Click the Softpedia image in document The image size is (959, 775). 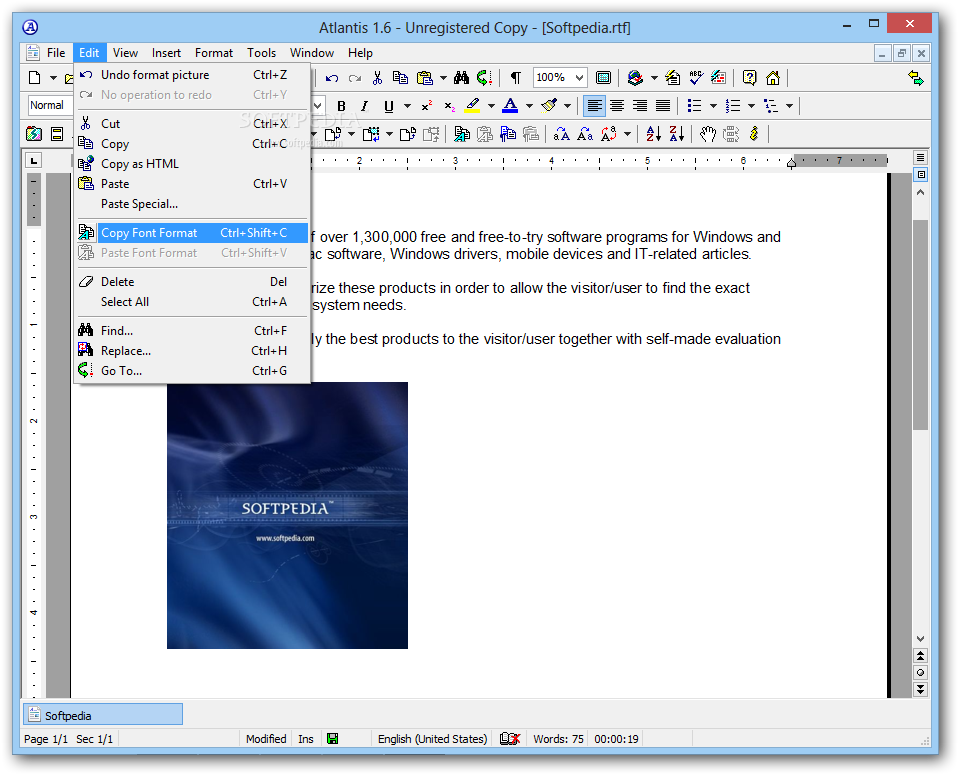tap(287, 515)
